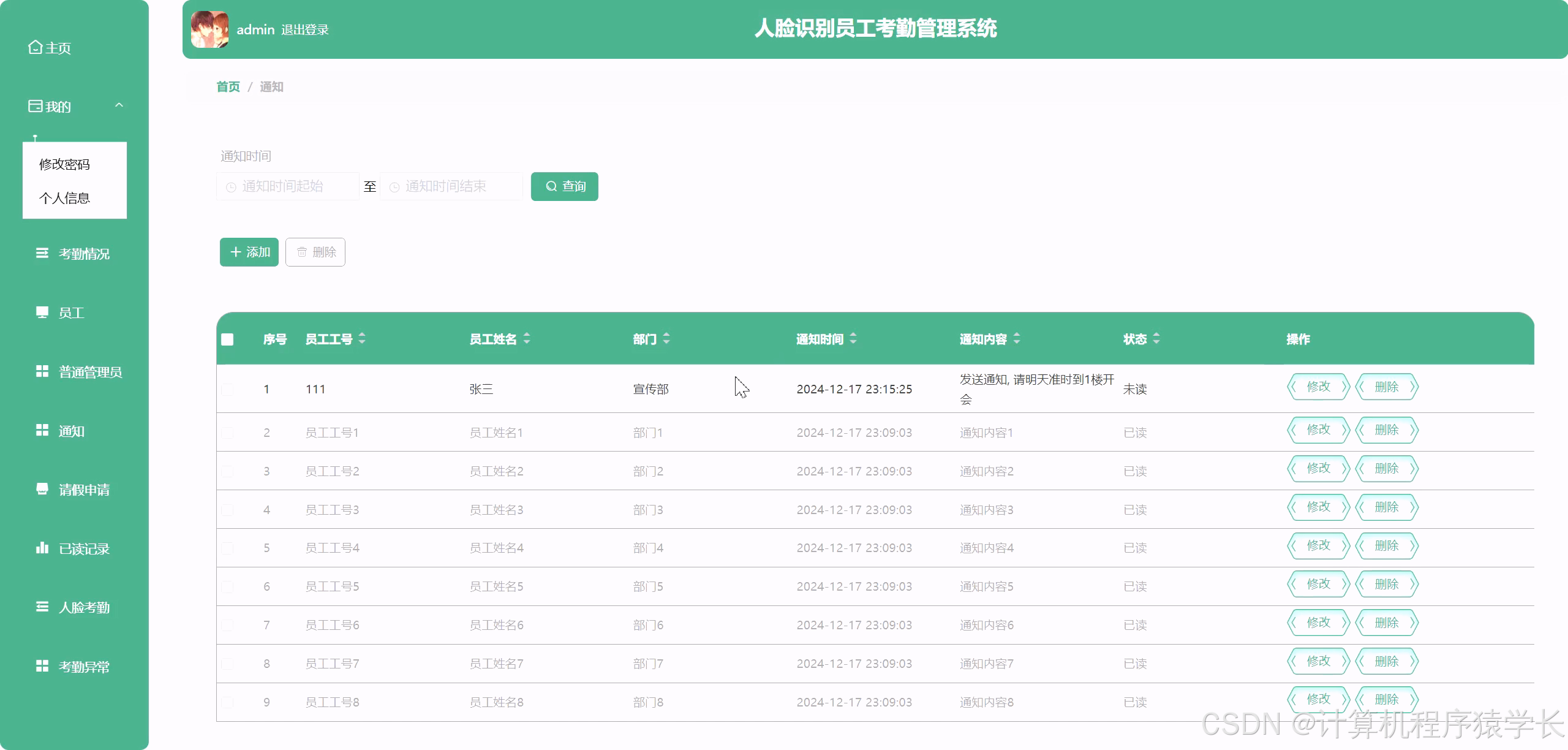Select 个人信息 in the popup menu
This screenshot has width=1568, height=750.
click(x=65, y=197)
